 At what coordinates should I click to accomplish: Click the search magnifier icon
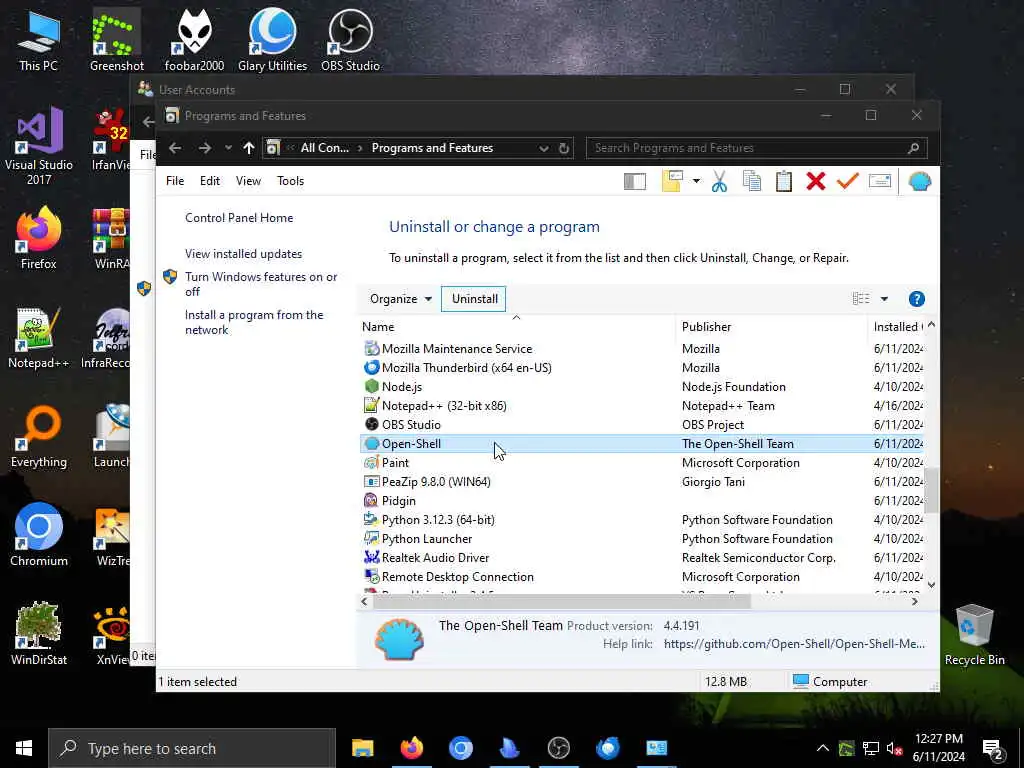tap(914, 148)
